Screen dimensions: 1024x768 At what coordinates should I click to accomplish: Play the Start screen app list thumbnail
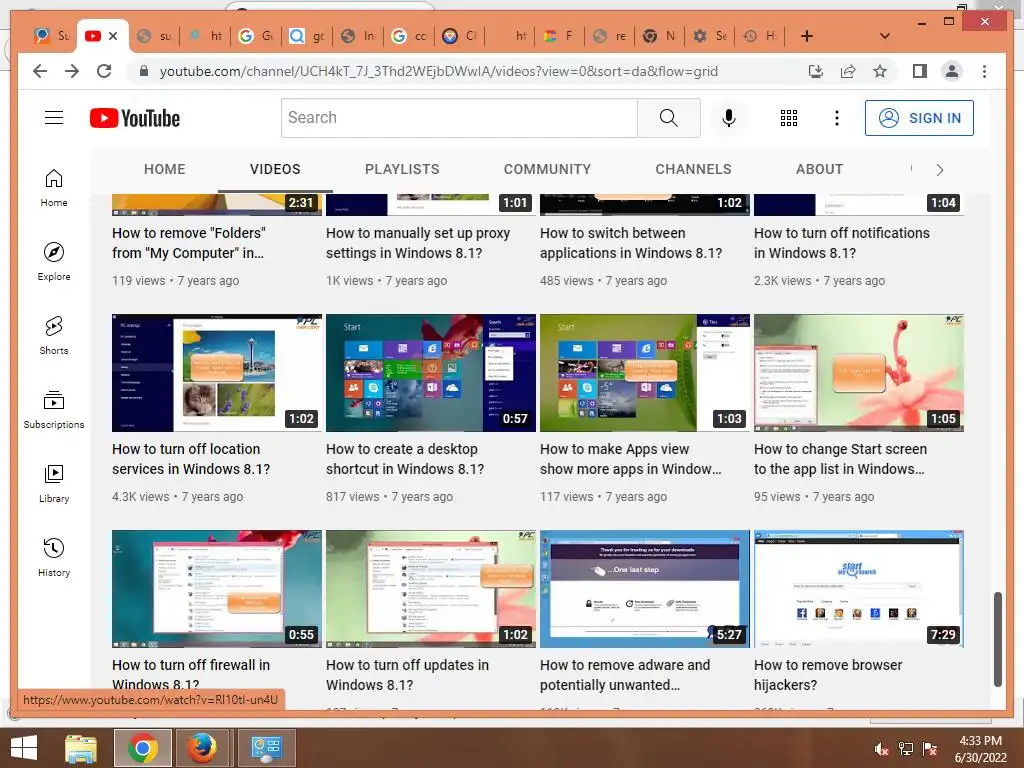[859, 373]
